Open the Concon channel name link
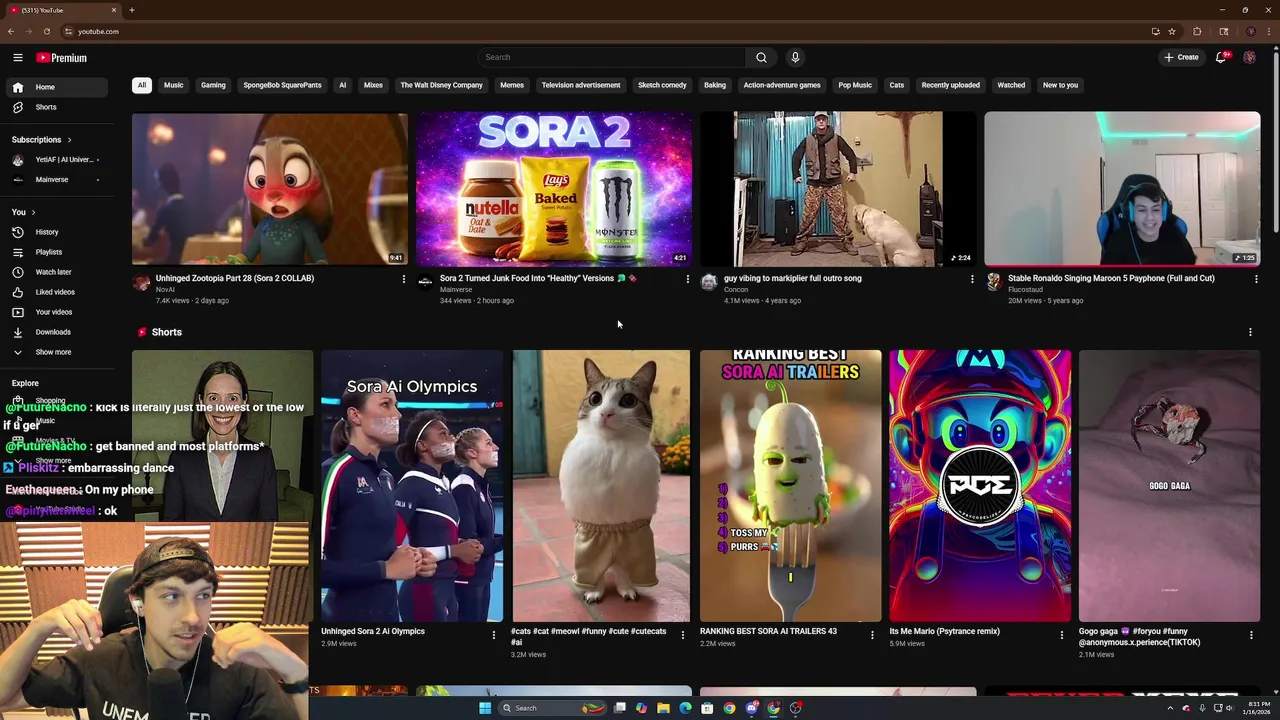1280x720 pixels. tap(736, 290)
